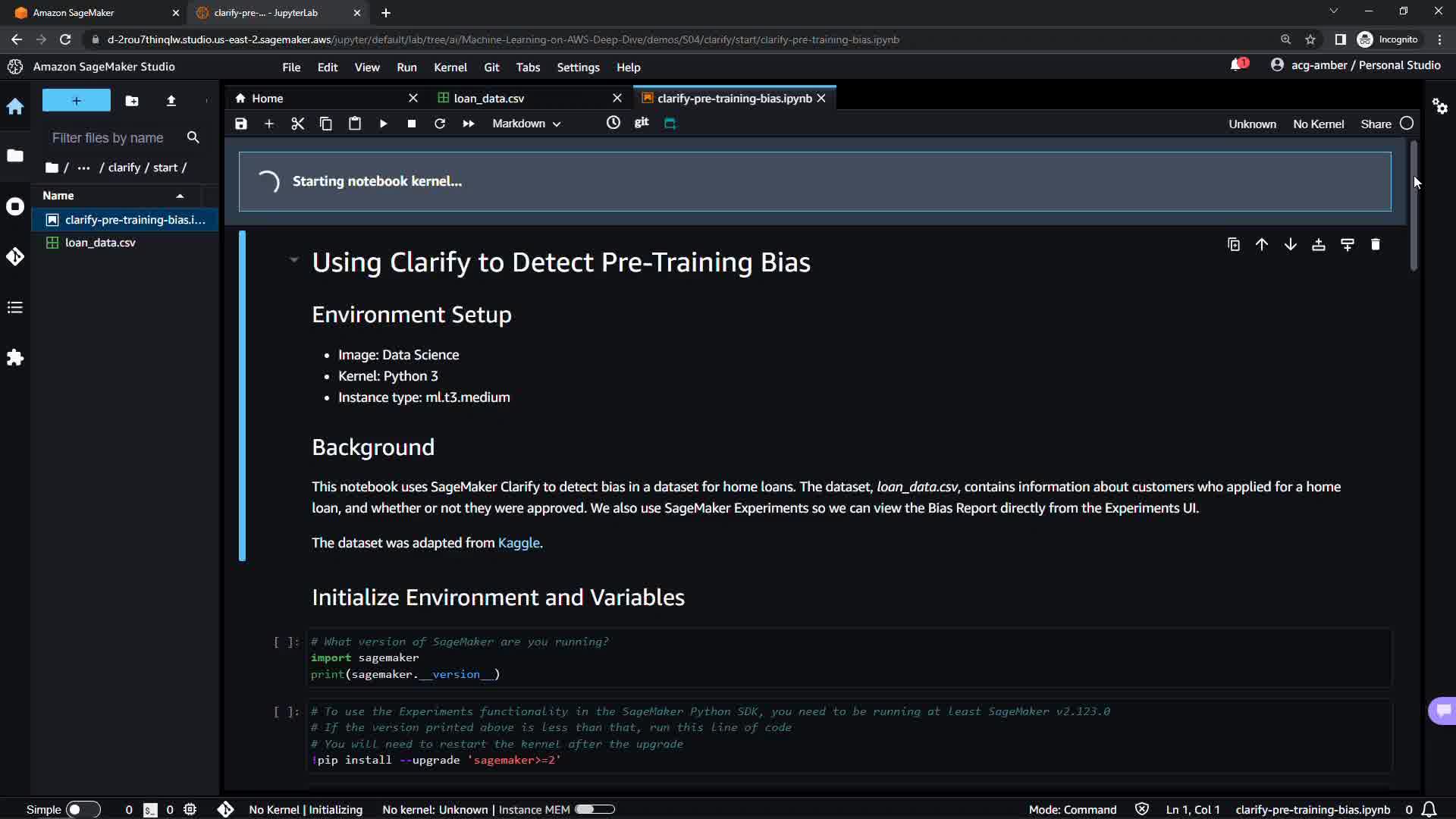Click the blue new launcher button
The image size is (1456, 819).
(76, 100)
